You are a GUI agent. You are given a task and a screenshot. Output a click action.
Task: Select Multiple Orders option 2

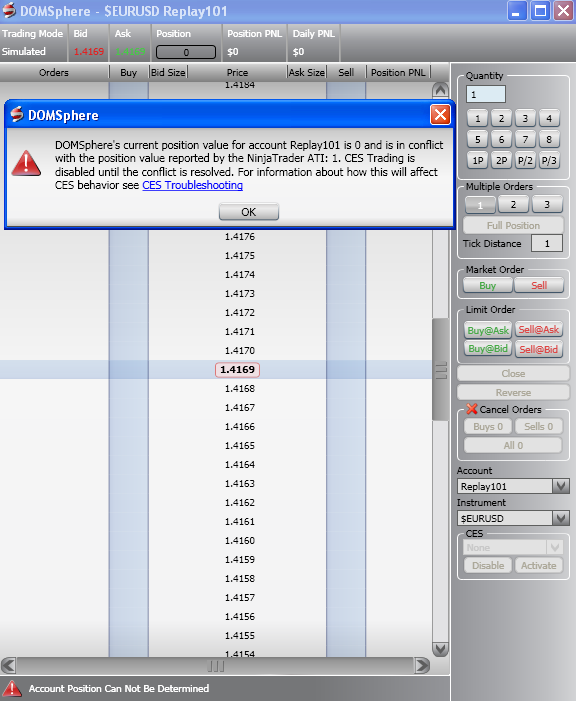[513, 205]
